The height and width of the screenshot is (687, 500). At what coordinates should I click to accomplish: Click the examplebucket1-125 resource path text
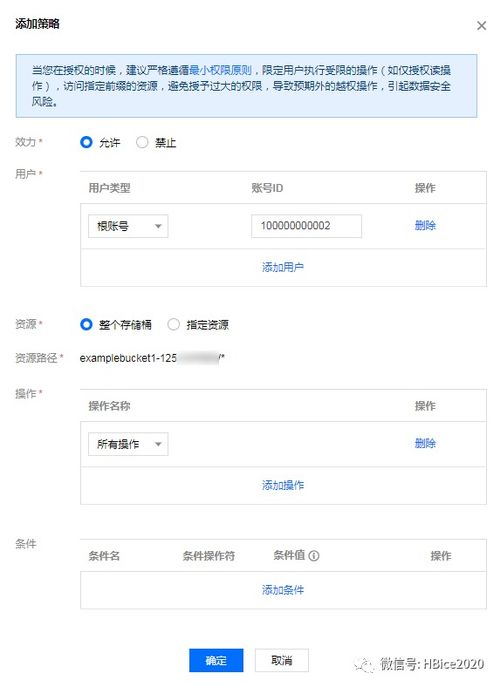coord(152,358)
